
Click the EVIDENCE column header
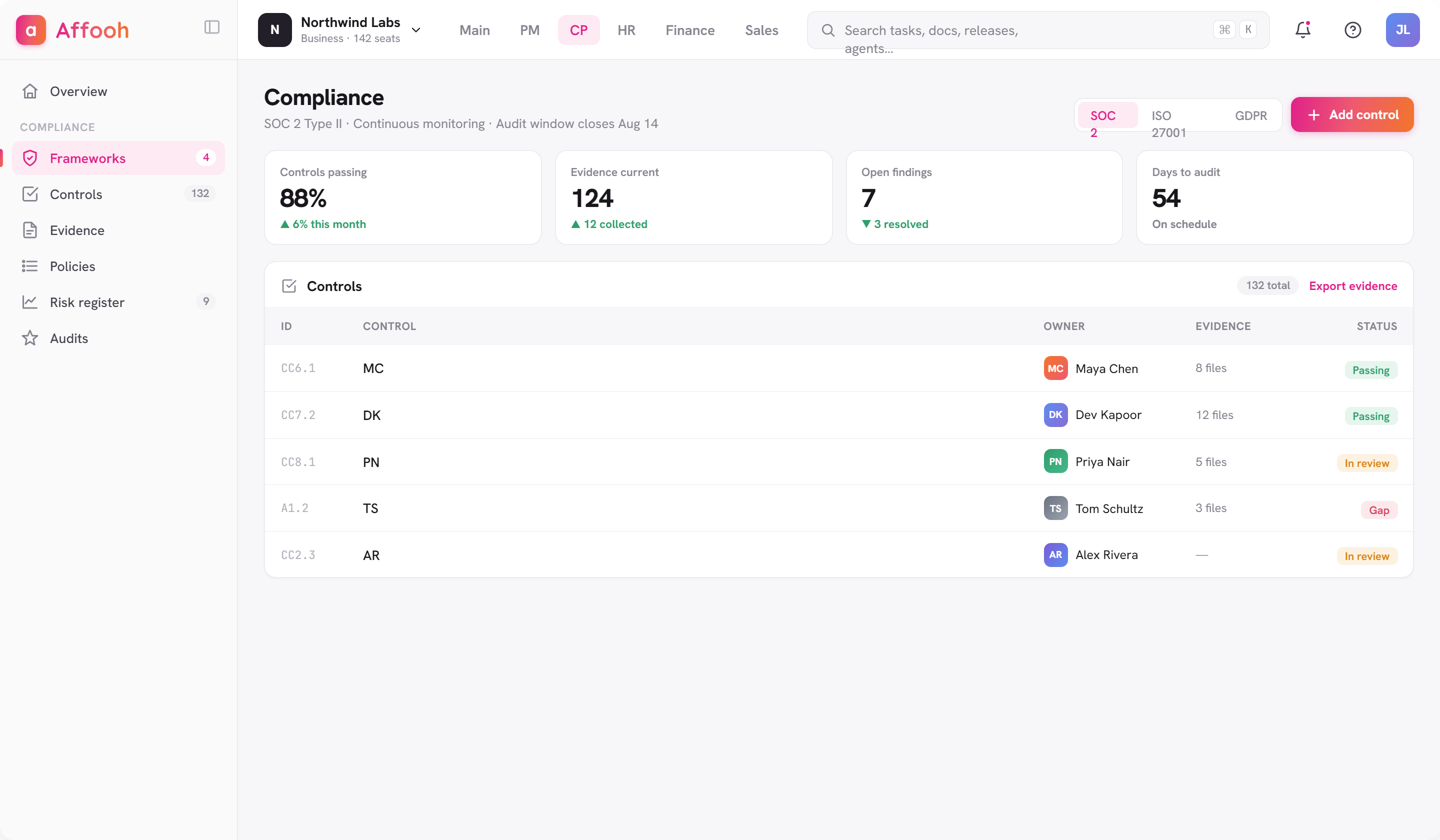pyautogui.click(x=1223, y=326)
